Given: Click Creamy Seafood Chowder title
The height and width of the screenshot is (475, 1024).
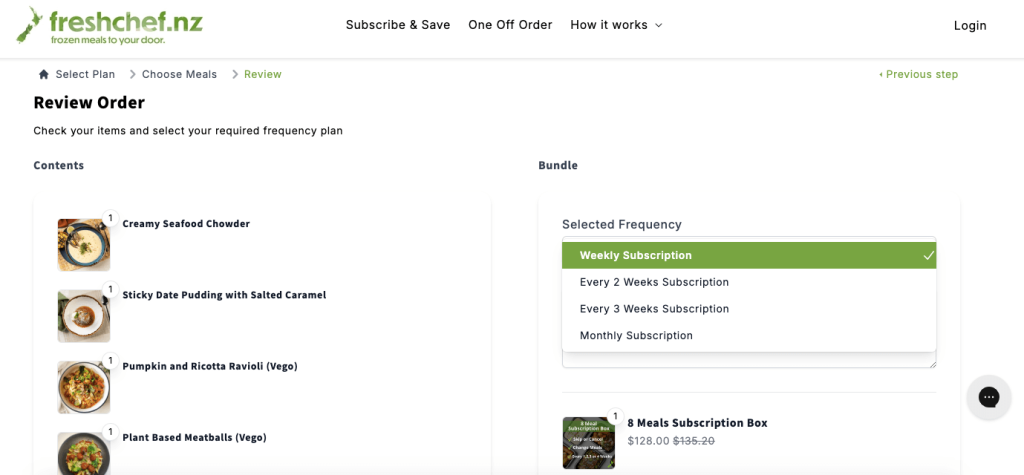Looking at the screenshot, I should pyautogui.click(x=186, y=223).
